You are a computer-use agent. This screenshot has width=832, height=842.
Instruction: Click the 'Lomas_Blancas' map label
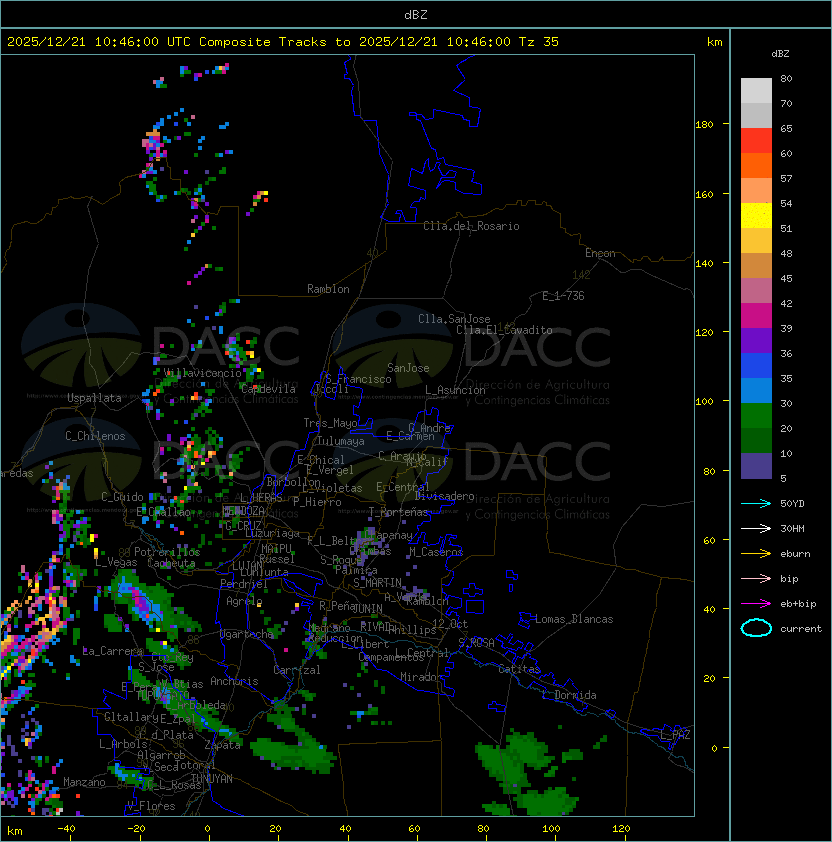574,619
